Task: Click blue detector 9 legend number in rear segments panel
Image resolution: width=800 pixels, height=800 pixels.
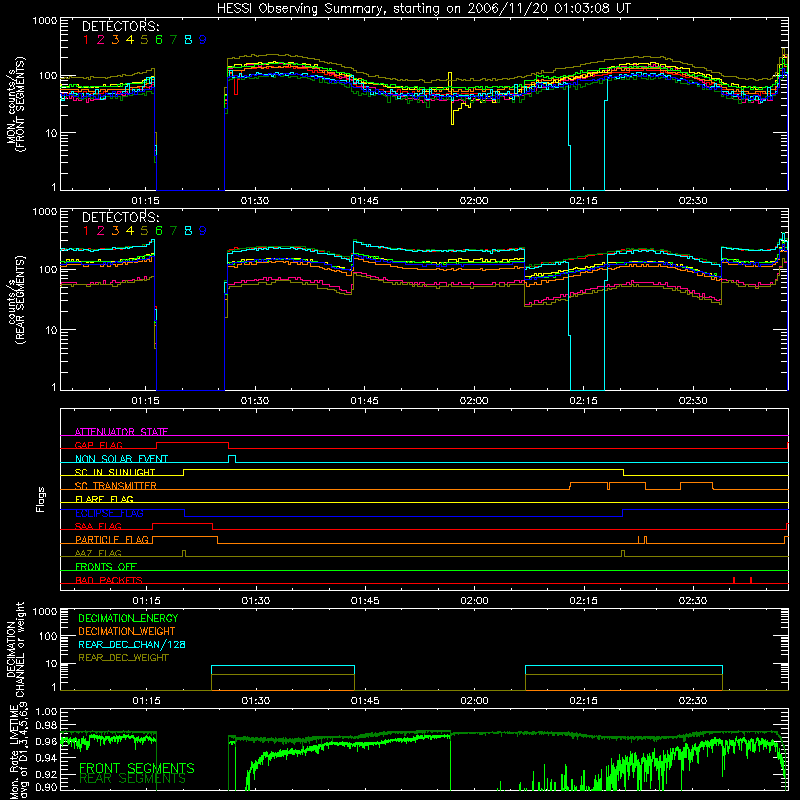Action: click(203, 231)
